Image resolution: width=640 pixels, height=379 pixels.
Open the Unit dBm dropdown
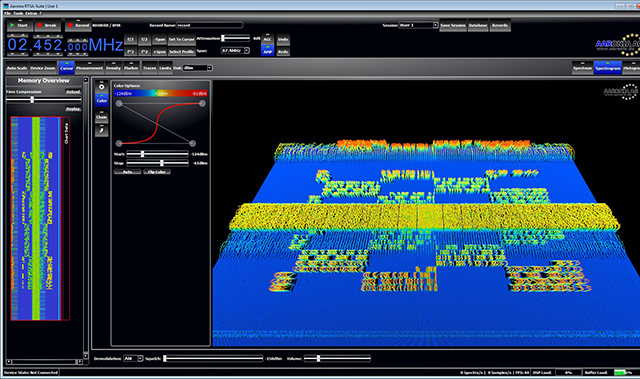click(198, 68)
